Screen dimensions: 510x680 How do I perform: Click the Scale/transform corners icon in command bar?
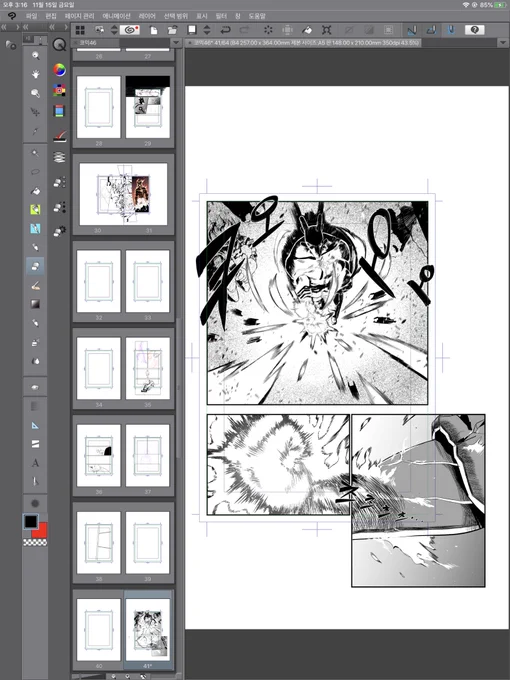[x=327, y=30]
